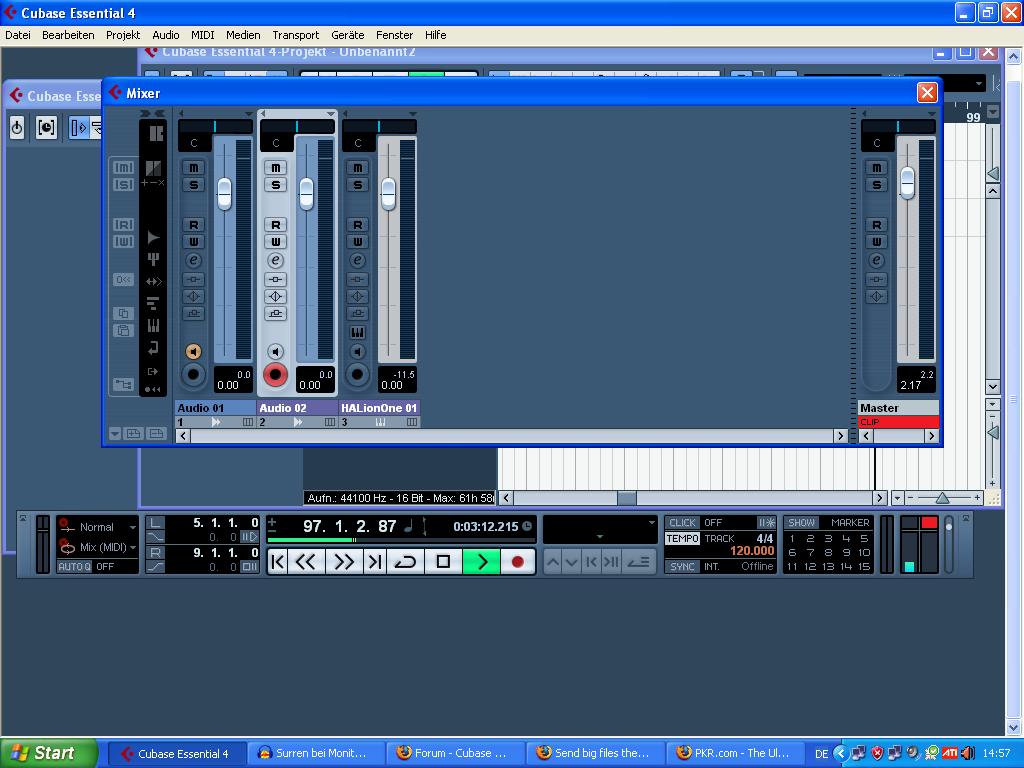
Task: Open Master channel strip options dropdown
Action: coord(932,114)
